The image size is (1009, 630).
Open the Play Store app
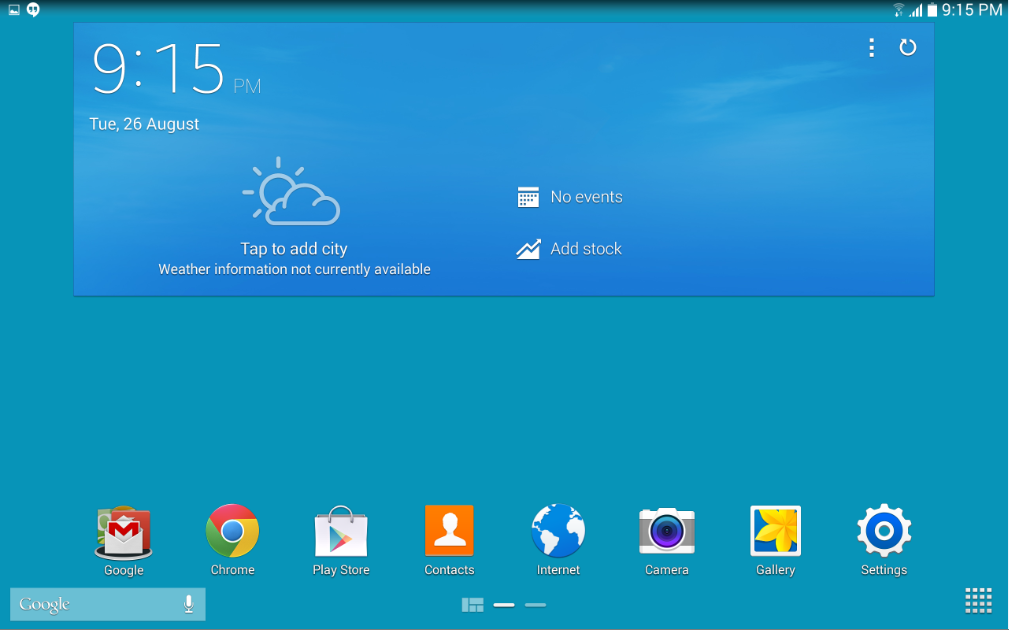click(341, 532)
